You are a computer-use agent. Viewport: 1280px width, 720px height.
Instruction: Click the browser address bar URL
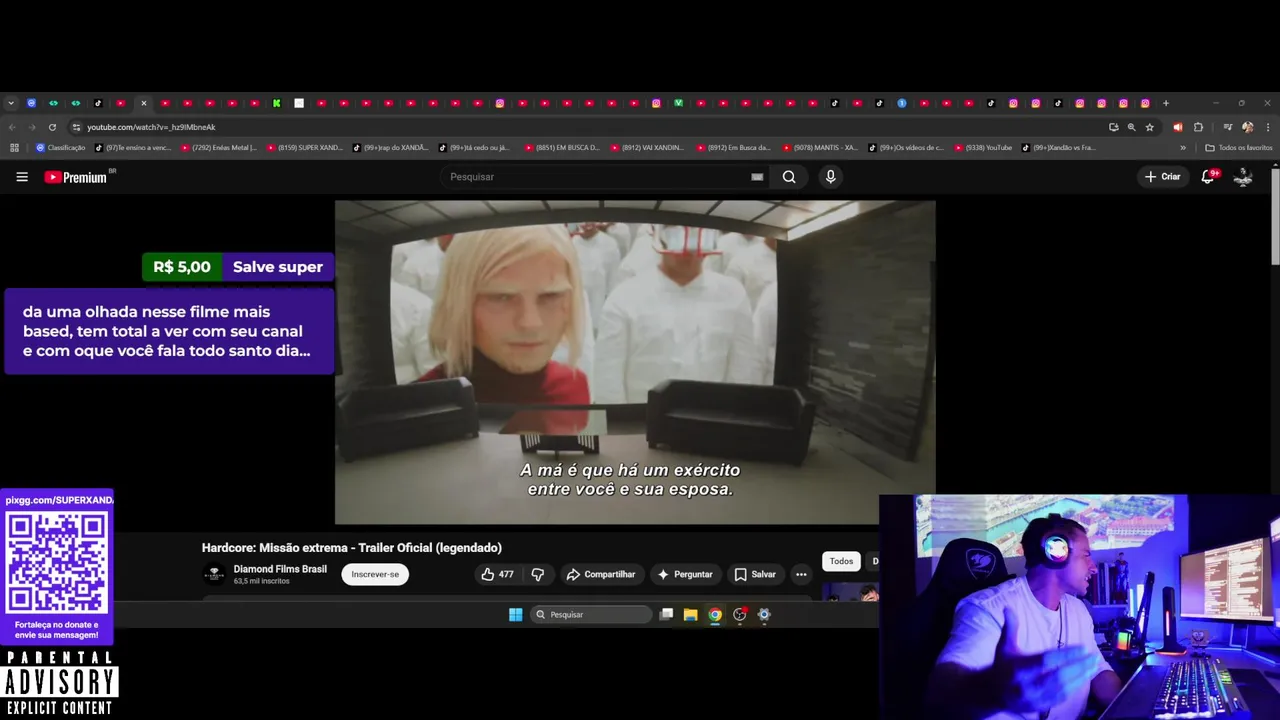click(151, 127)
